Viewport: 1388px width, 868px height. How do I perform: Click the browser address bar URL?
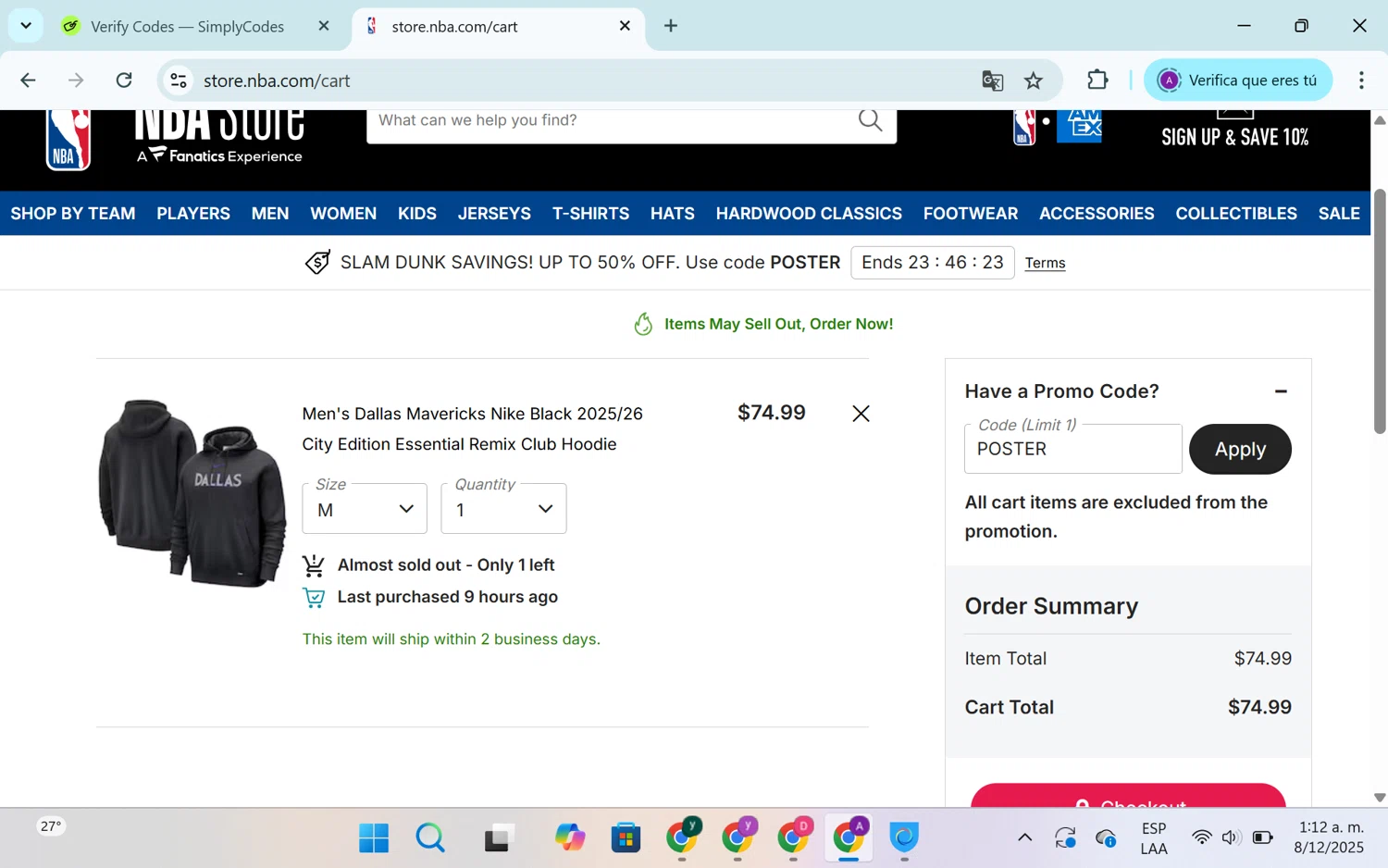click(277, 81)
